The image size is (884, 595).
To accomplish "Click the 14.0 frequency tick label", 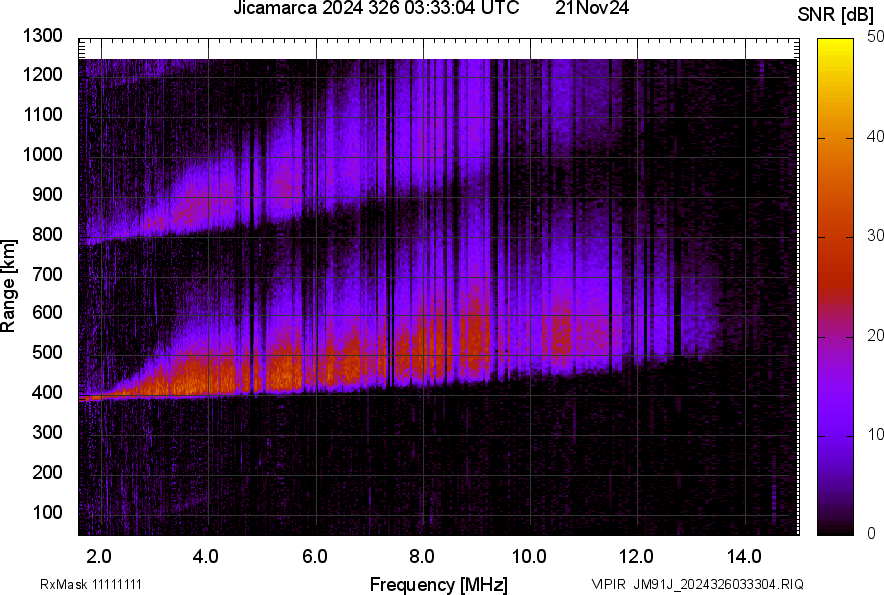I will pos(744,556).
